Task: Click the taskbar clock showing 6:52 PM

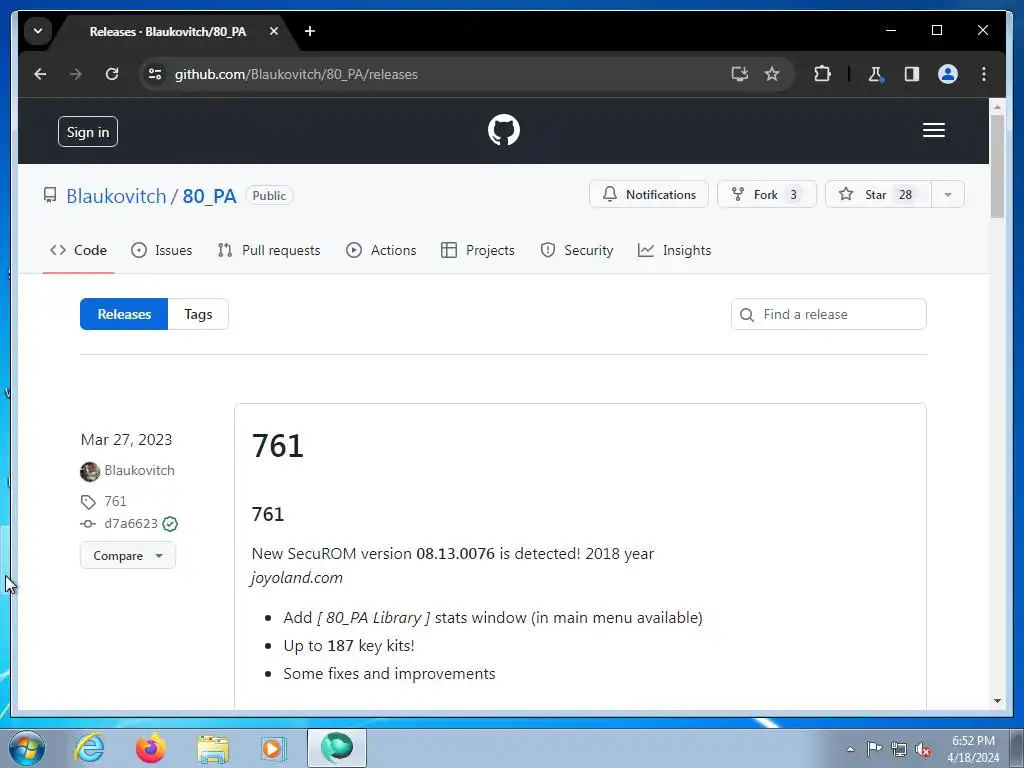Action: [x=973, y=749]
